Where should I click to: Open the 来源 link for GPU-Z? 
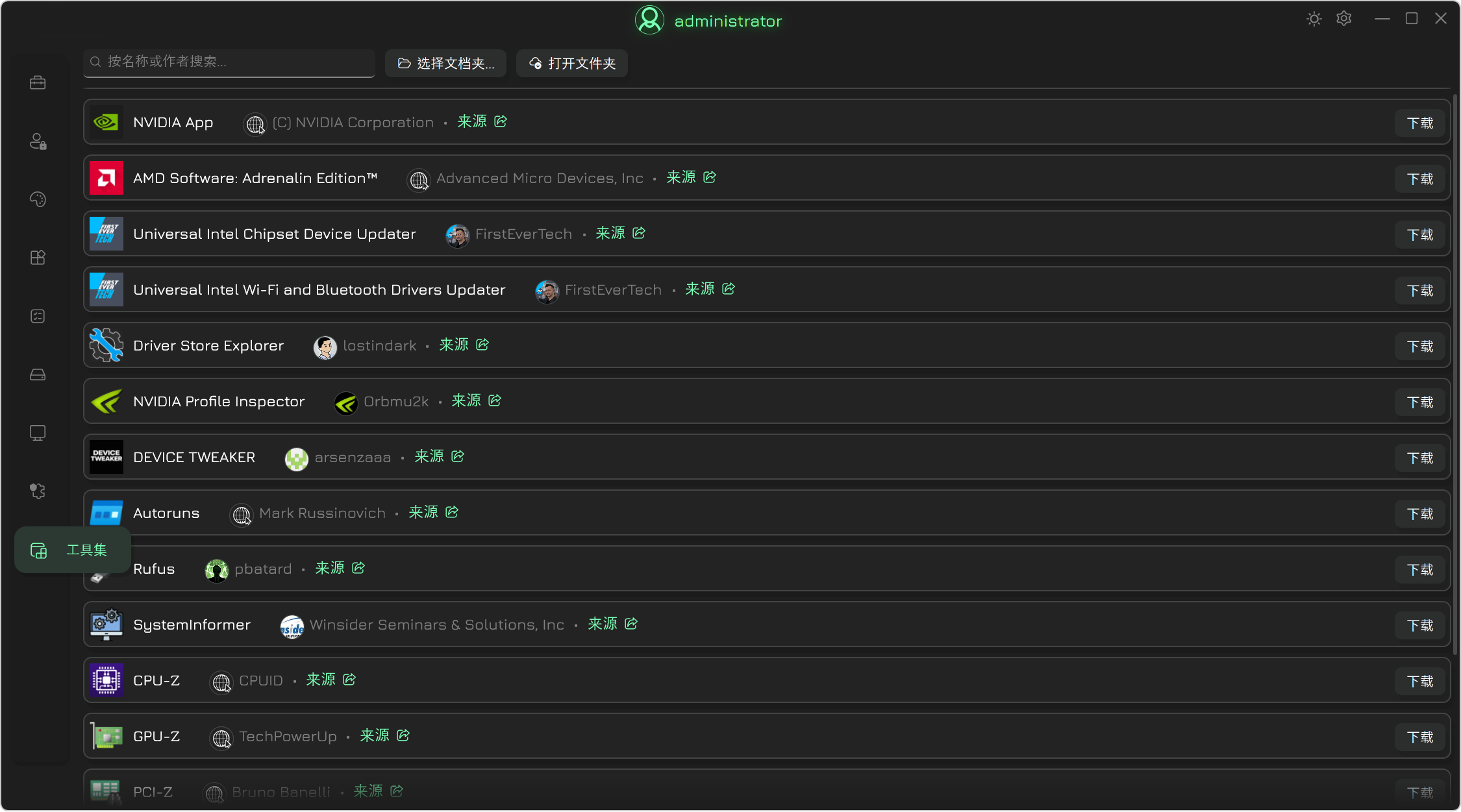click(x=384, y=735)
